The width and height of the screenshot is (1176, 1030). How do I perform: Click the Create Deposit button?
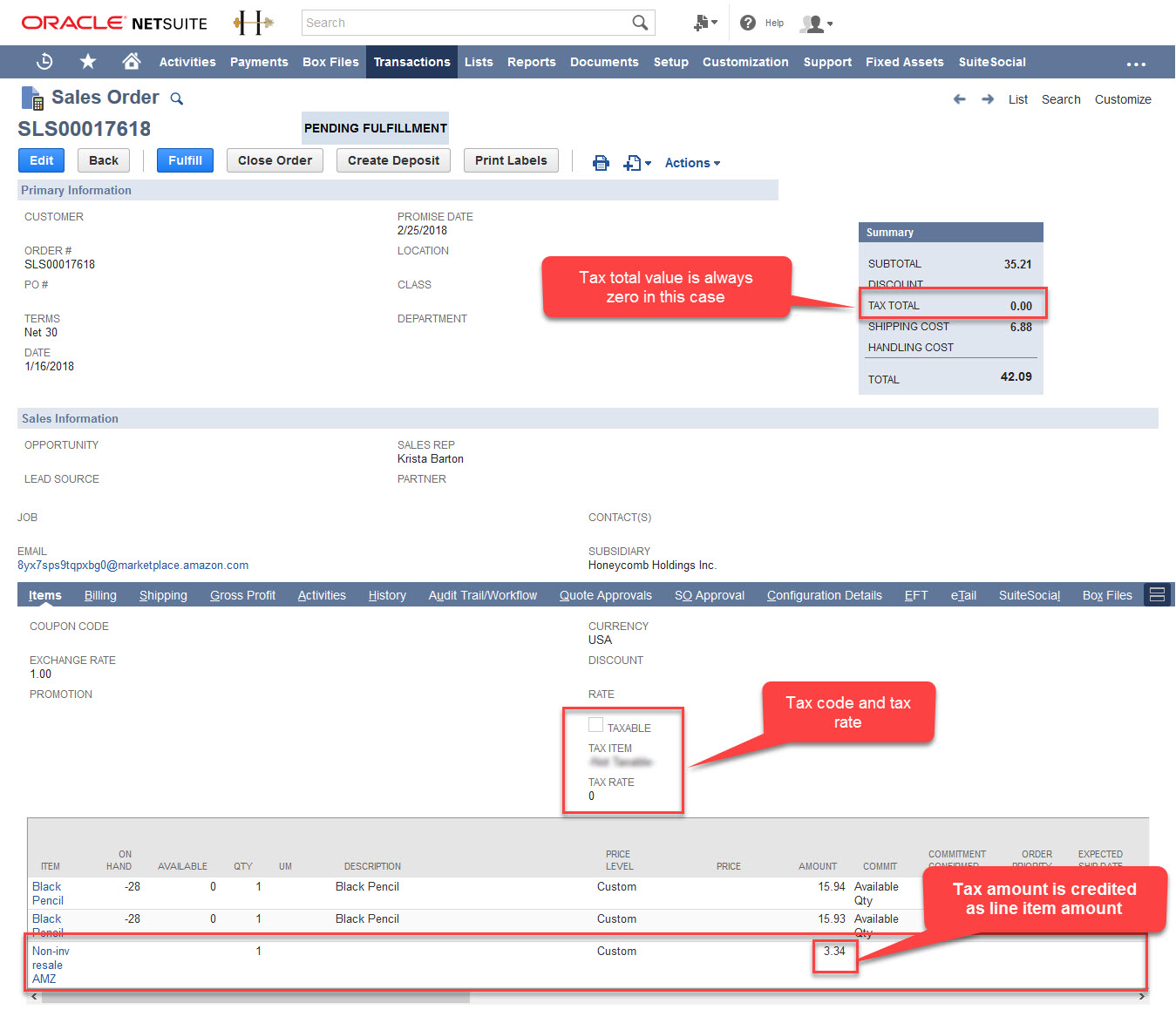click(x=393, y=160)
